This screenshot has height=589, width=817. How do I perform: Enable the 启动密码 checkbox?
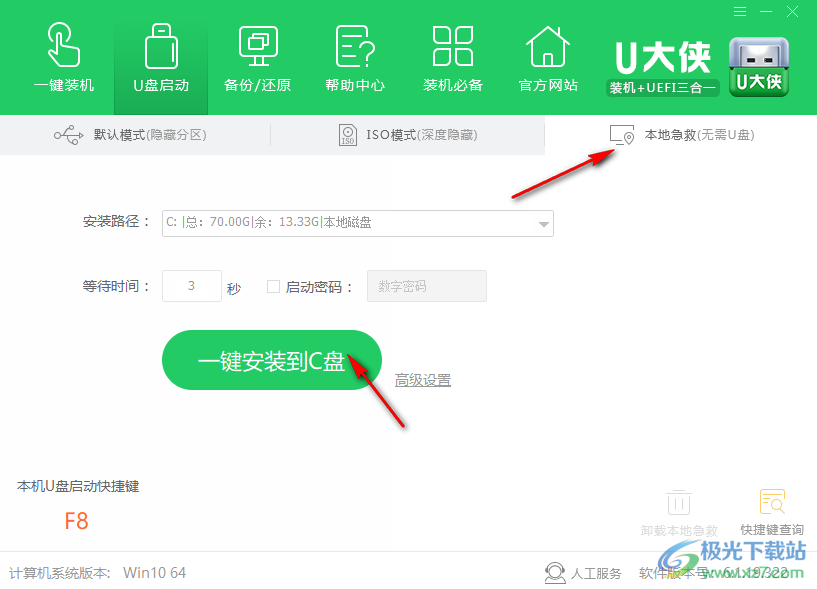273,286
